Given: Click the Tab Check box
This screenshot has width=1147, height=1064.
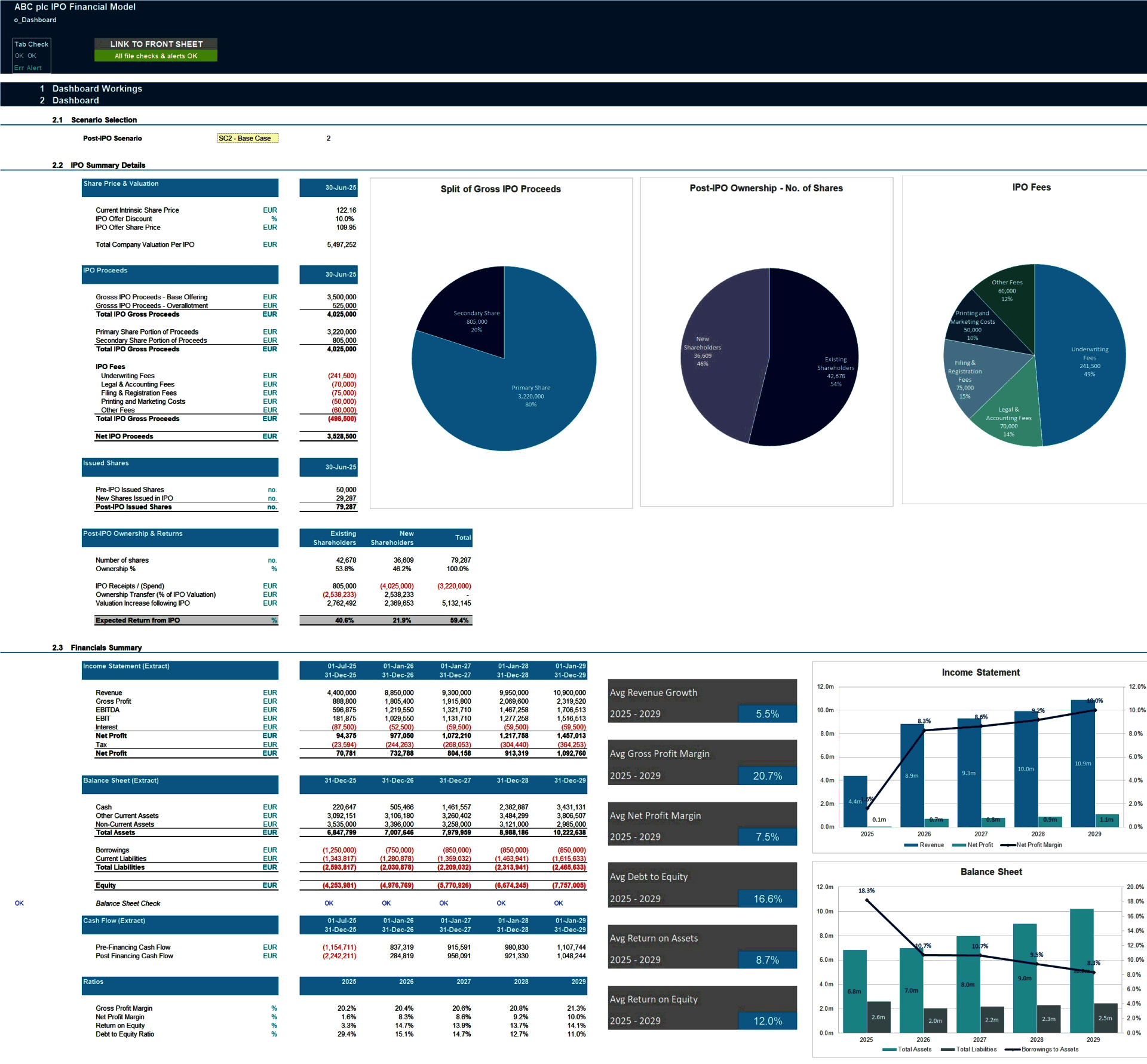Looking at the screenshot, I should click(x=32, y=56).
